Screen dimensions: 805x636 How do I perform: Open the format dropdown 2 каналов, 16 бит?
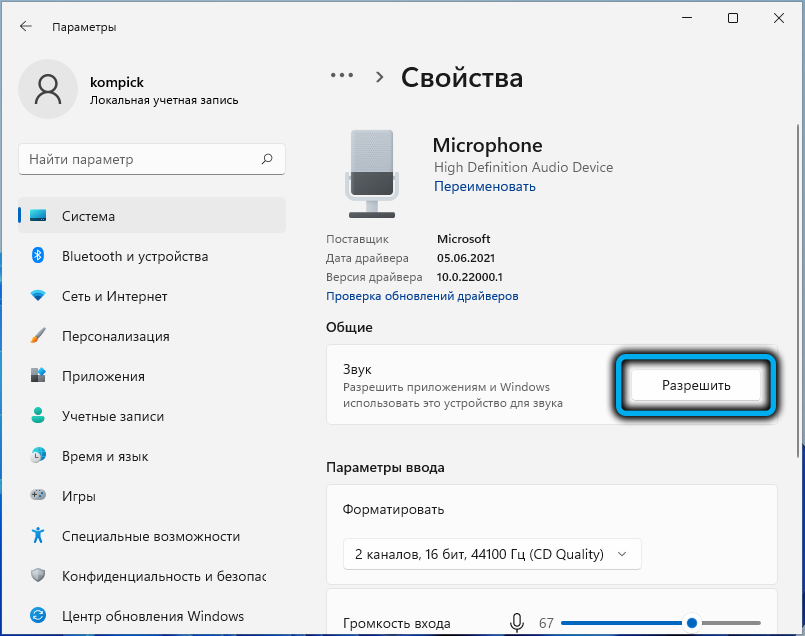pyautogui.click(x=491, y=553)
